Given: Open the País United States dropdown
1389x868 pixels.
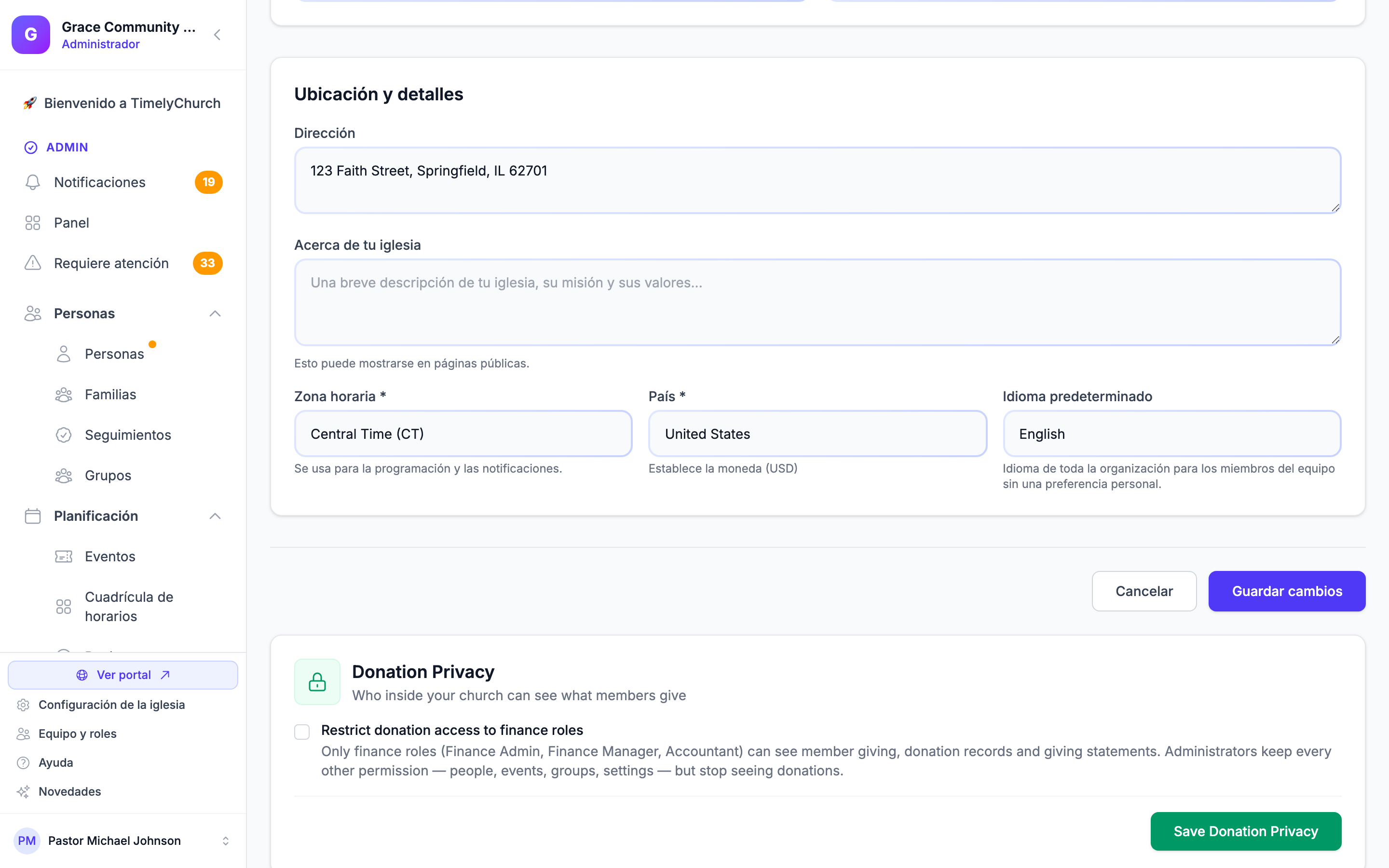Looking at the screenshot, I should 817,434.
